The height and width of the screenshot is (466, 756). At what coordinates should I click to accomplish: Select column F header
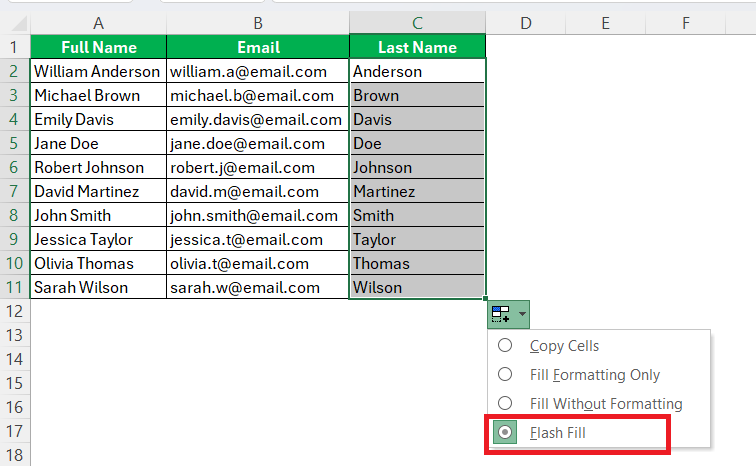pyautogui.click(x=686, y=23)
